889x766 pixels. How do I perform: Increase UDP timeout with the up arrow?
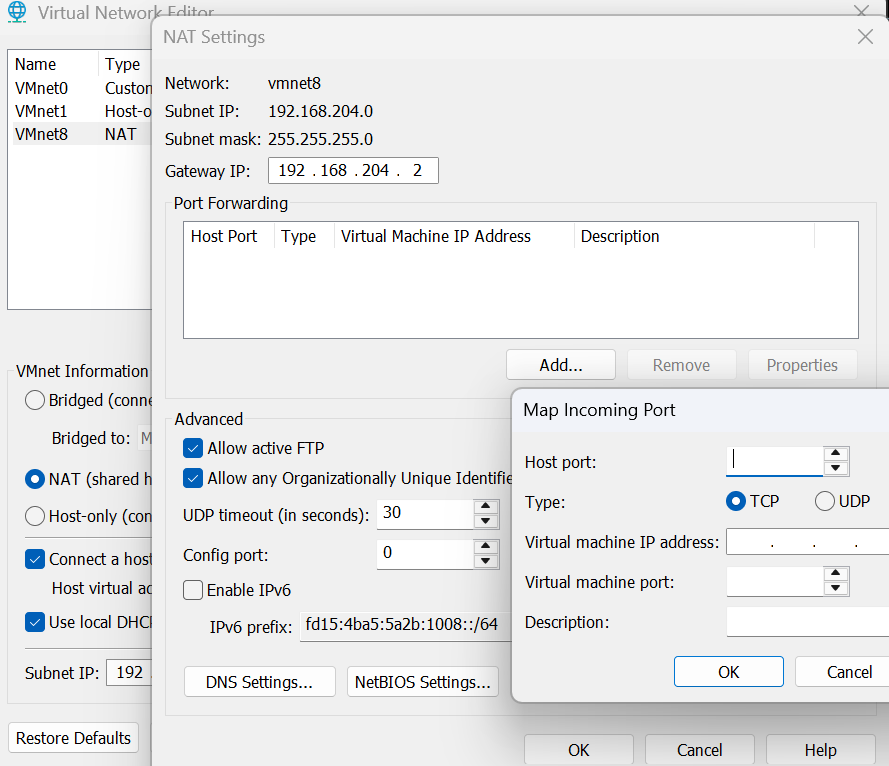click(x=487, y=508)
